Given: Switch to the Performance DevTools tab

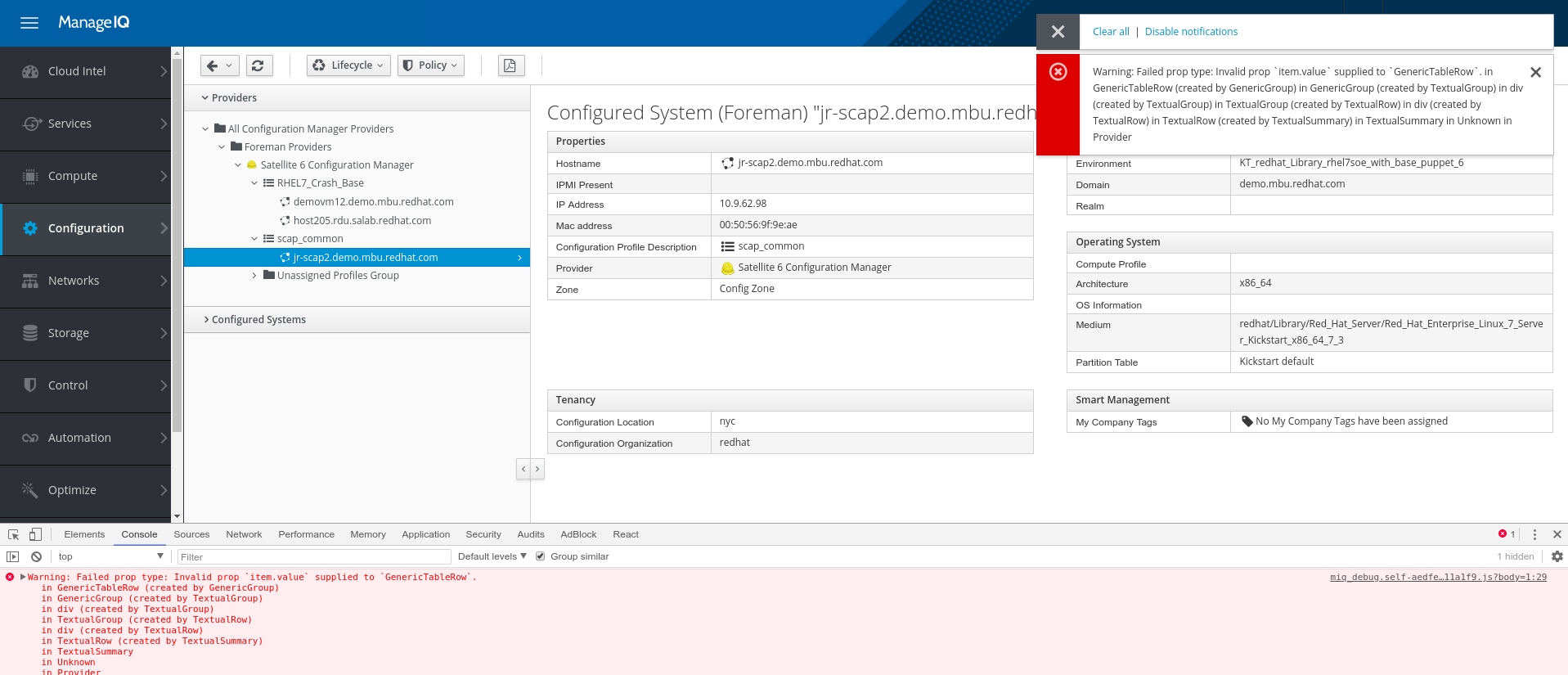Looking at the screenshot, I should (306, 534).
